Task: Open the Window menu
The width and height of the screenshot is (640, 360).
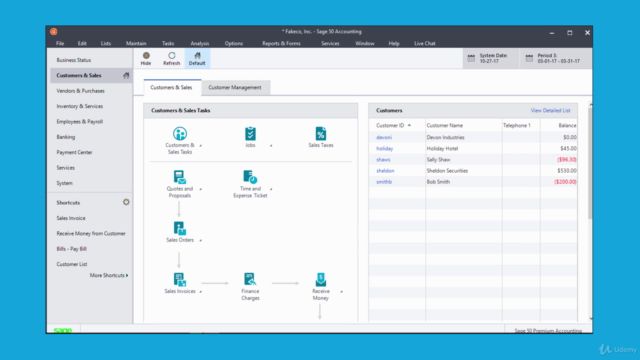Action: tap(364, 43)
